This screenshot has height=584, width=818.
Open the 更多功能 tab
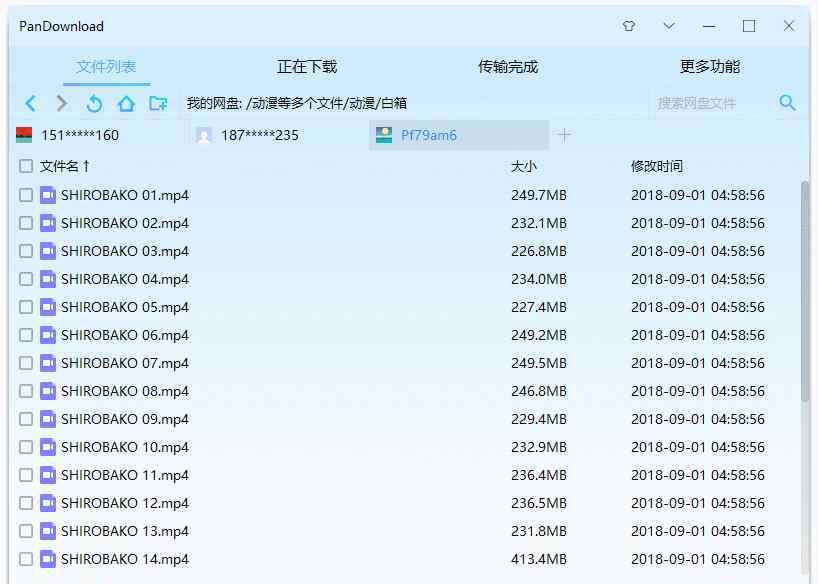pos(710,67)
